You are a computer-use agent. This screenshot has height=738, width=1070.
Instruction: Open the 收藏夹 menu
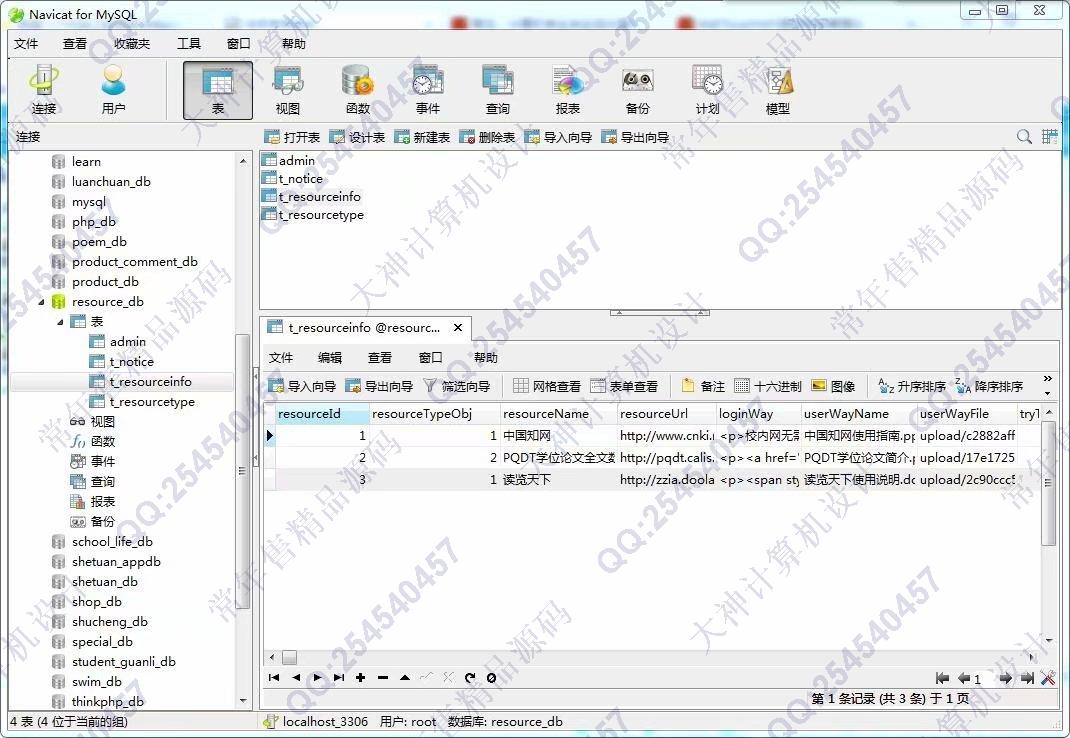click(132, 44)
